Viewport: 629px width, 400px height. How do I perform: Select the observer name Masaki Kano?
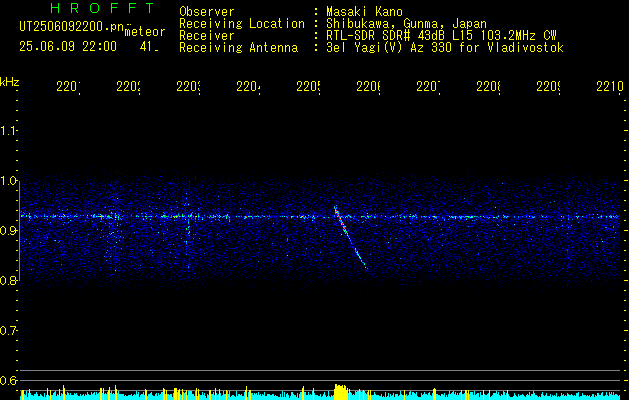(364, 11)
